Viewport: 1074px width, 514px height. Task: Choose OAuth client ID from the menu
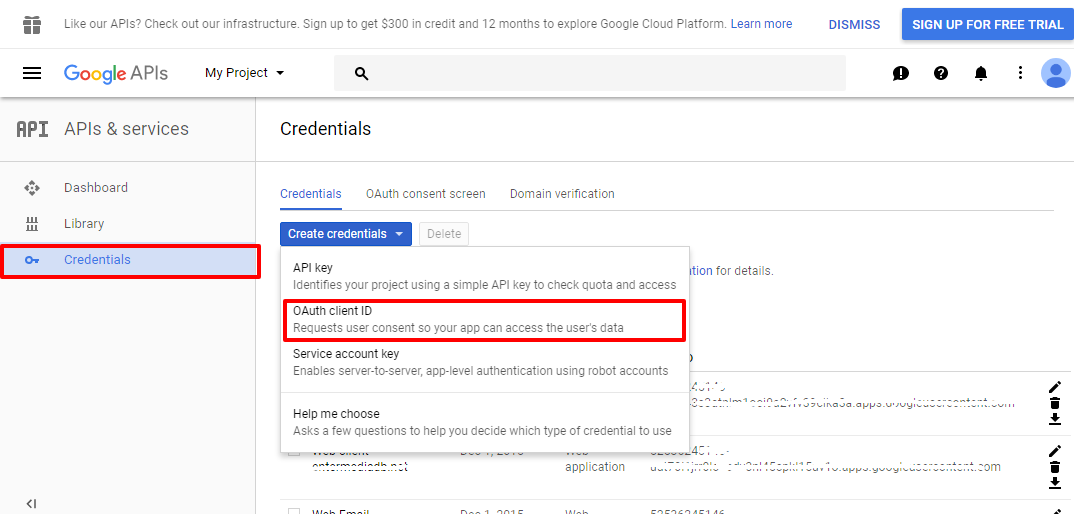tap(485, 319)
